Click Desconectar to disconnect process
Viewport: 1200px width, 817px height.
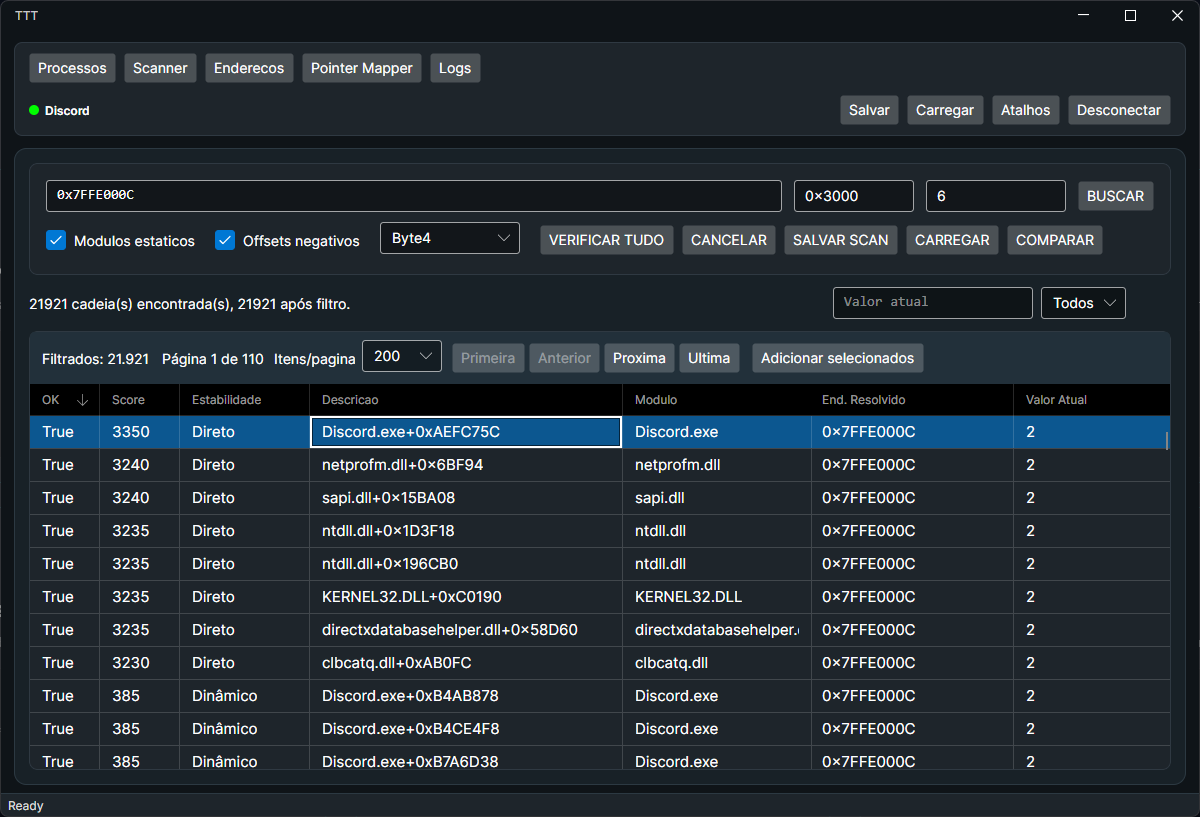click(1118, 110)
